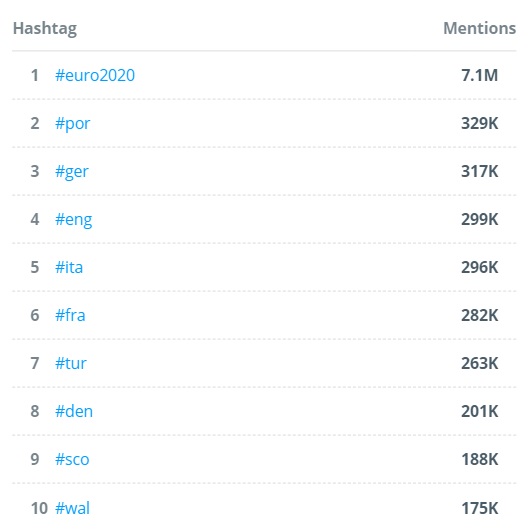The image size is (528, 530).
Task: Select the 263K mentions value
Action: (x=480, y=363)
